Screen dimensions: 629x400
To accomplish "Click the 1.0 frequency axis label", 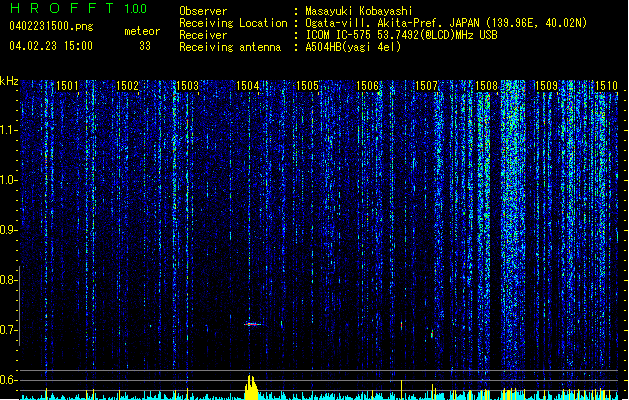I will (x=8, y=180).
